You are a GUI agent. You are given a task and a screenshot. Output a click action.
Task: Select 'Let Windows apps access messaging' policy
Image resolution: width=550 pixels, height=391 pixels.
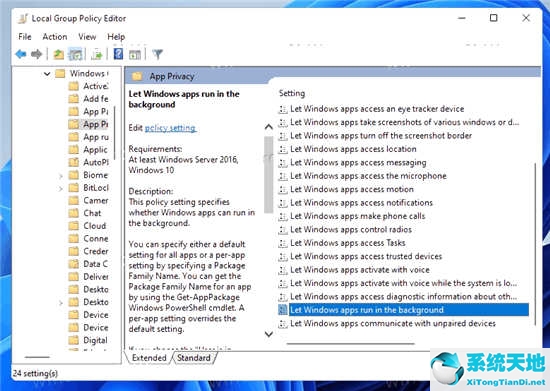(358, 162)
